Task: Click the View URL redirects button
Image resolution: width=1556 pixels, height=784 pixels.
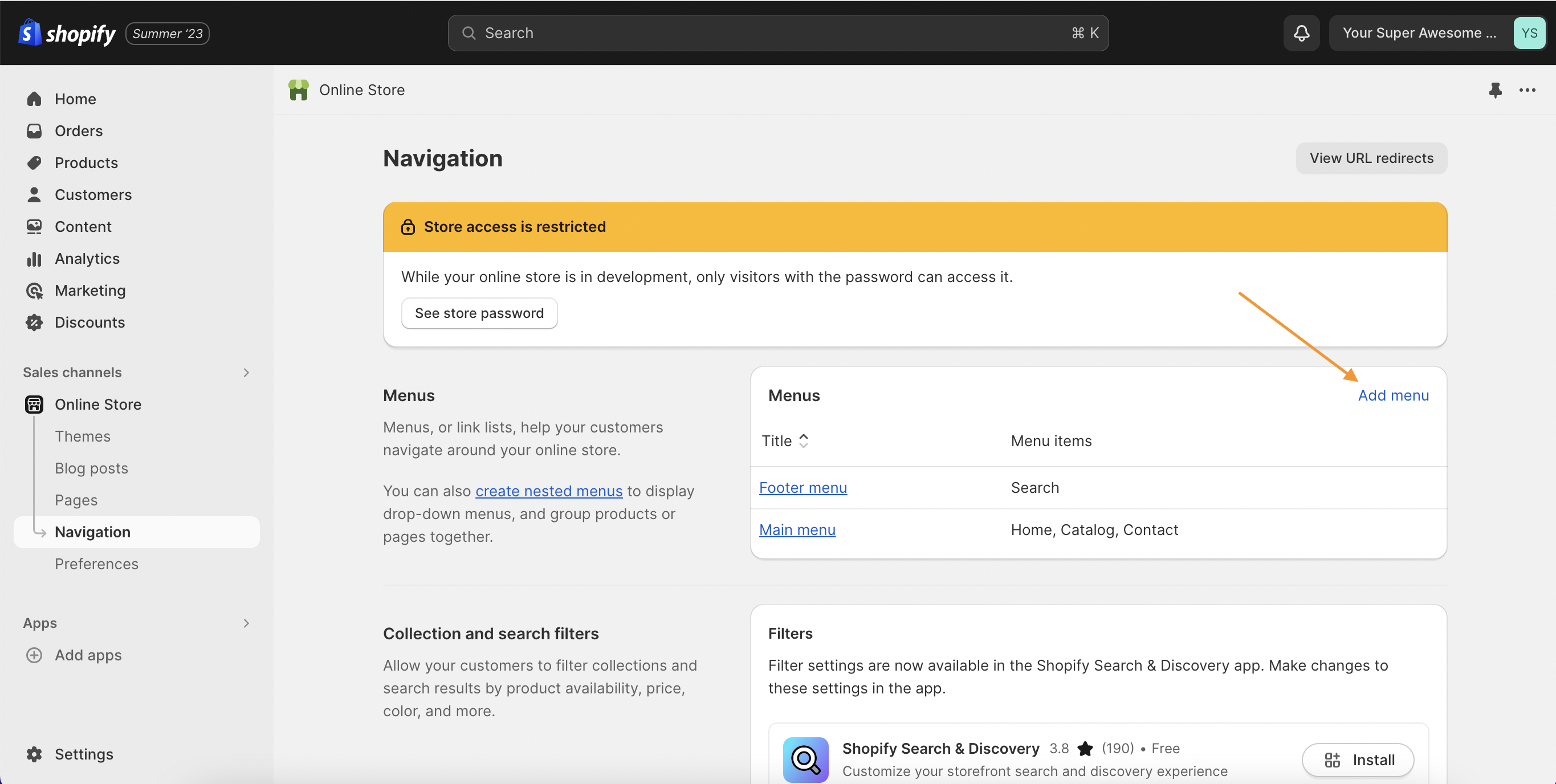Action: coord(1371,158)
